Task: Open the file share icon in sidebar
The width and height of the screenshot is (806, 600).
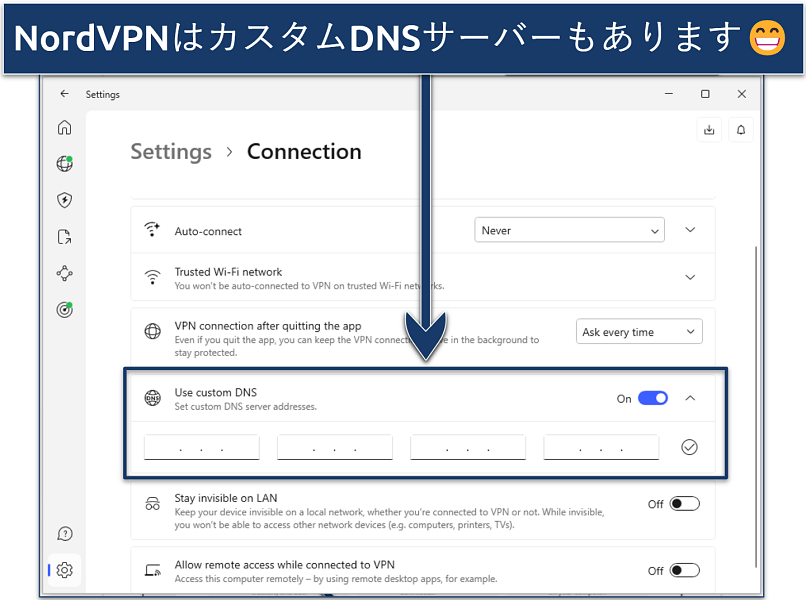Action: click(x=65, y=237)
